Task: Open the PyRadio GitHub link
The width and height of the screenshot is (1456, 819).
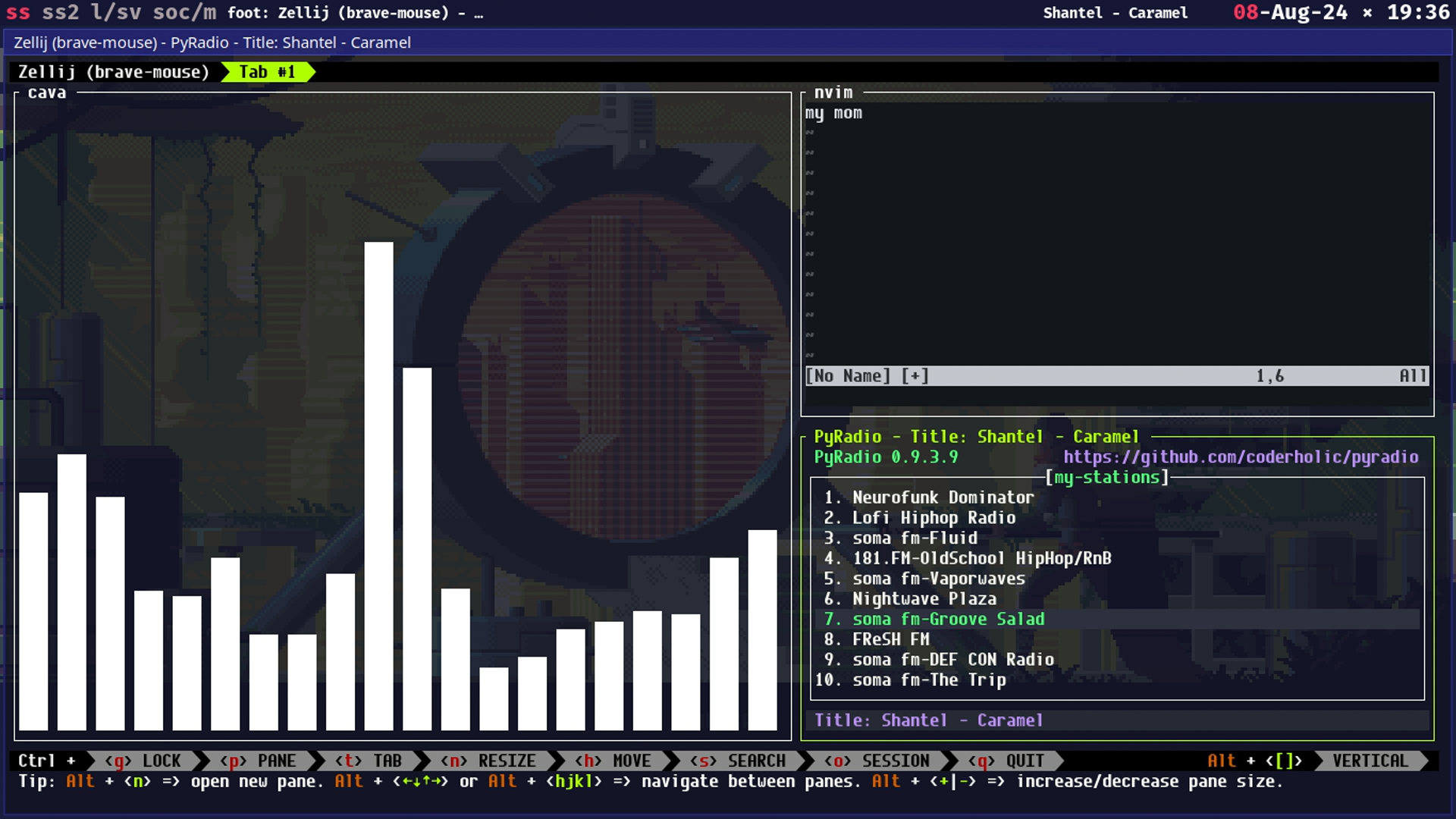Action: (1241, 457)
